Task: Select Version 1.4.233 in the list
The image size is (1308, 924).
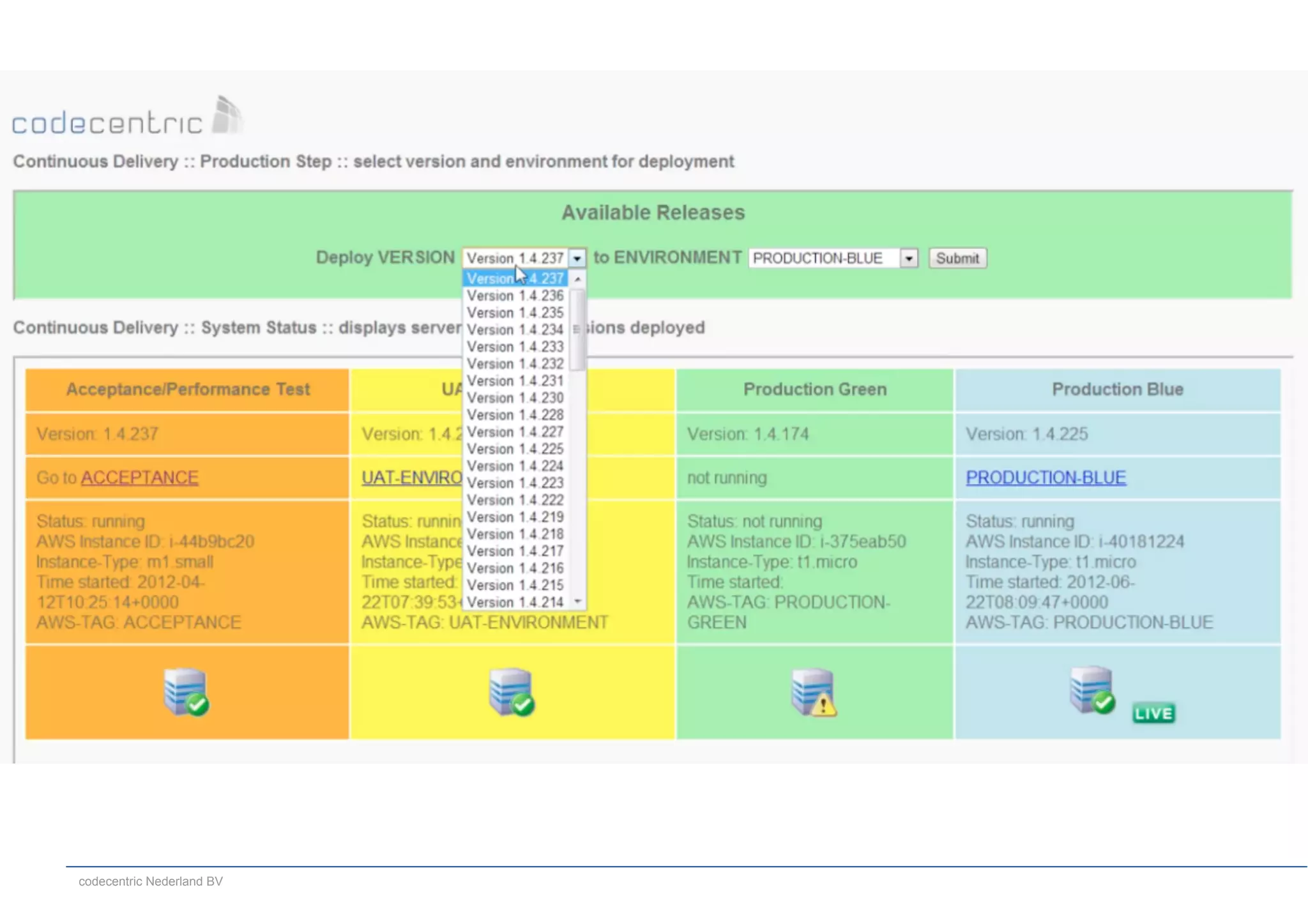Action: coord(515,347)
